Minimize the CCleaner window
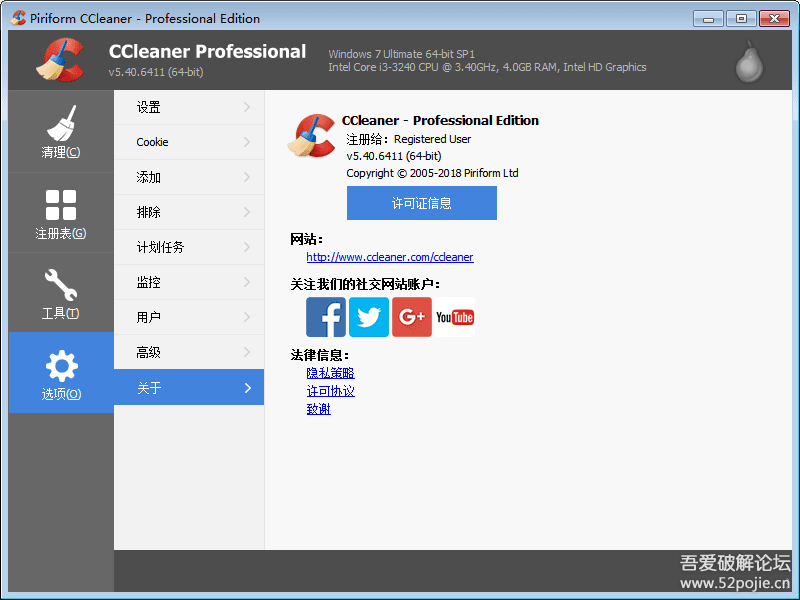The height and width of the screenshot is (600, 800). tap(708, 19)
